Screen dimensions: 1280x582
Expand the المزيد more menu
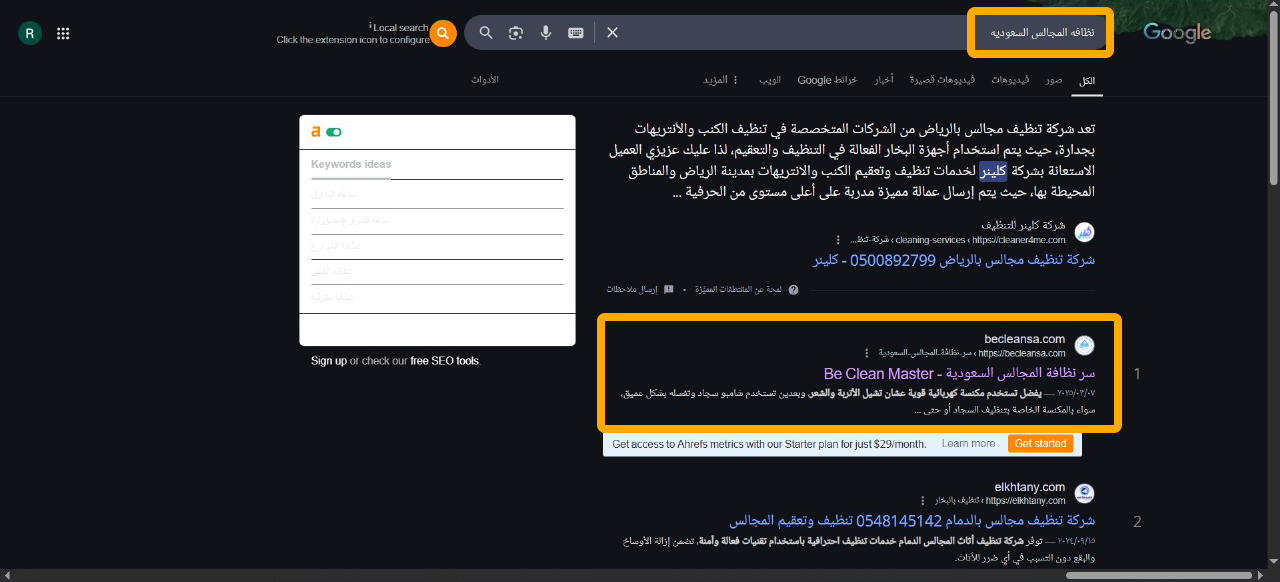(720, 79)
